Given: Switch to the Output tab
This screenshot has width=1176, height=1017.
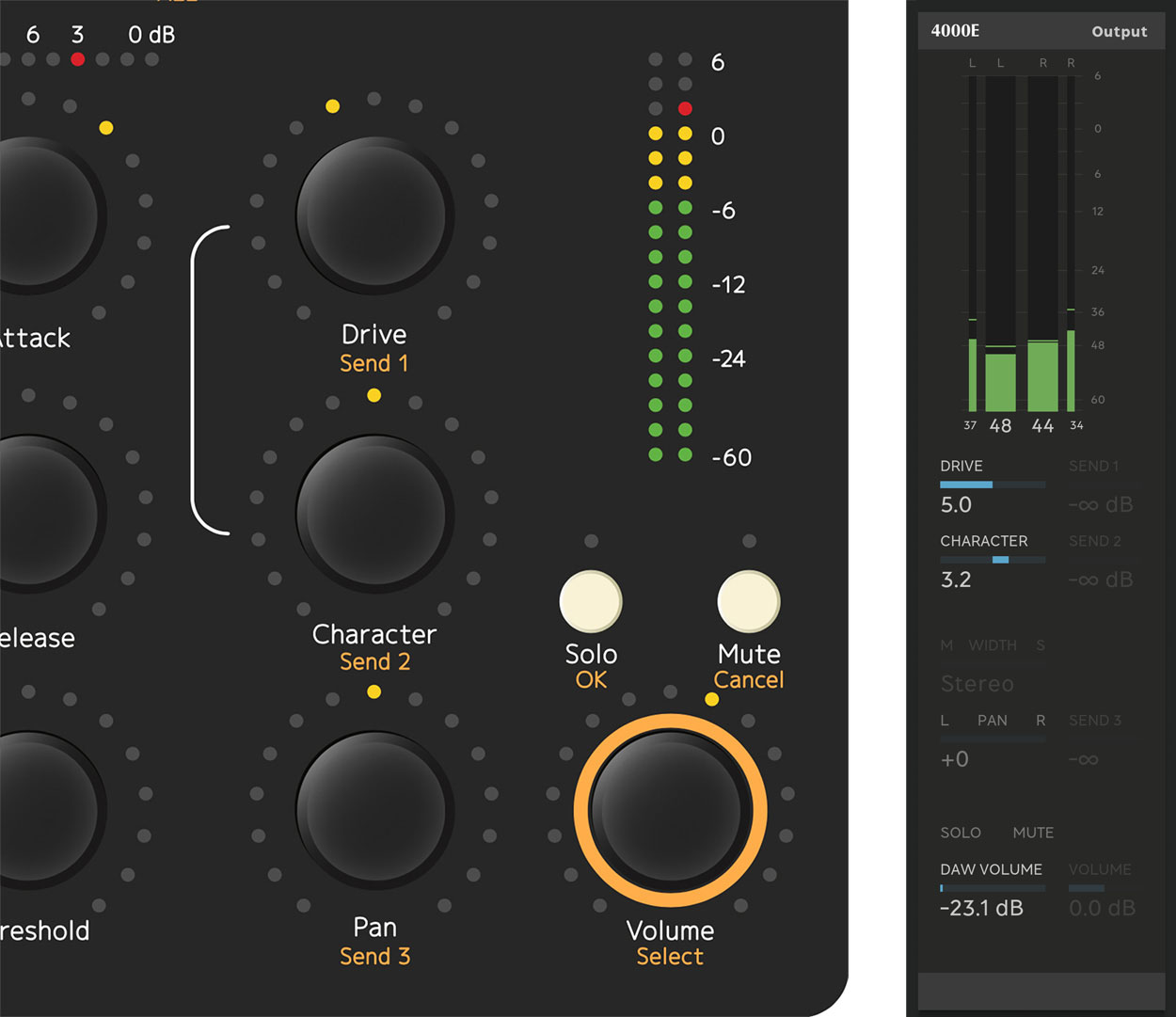Looking at the screenshot, I should 1119,31.
